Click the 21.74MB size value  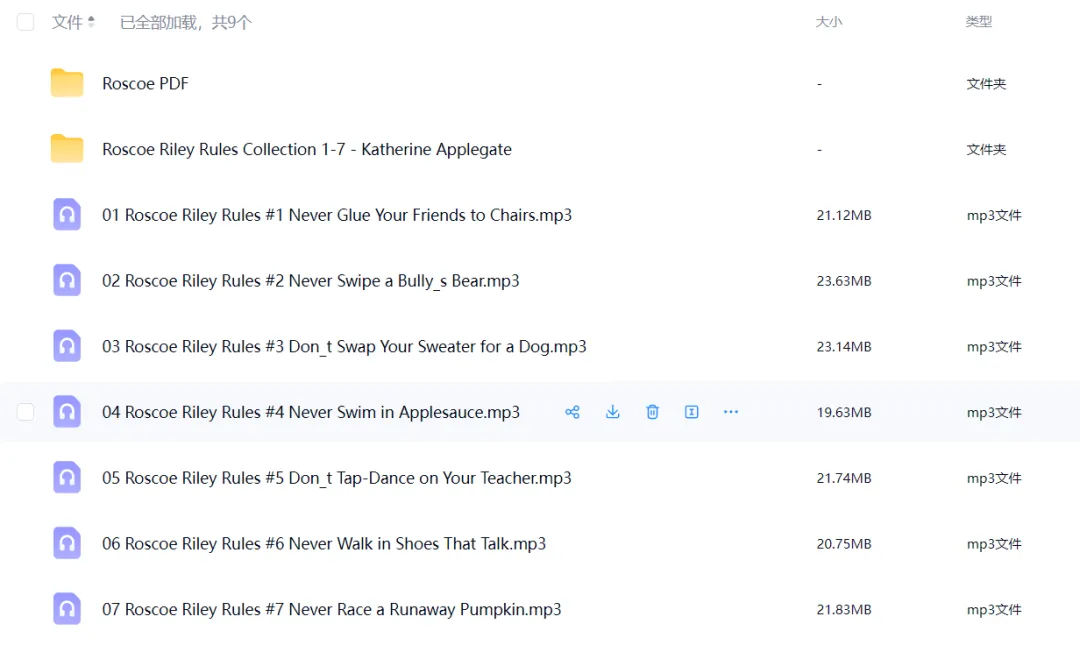point(844,479)
